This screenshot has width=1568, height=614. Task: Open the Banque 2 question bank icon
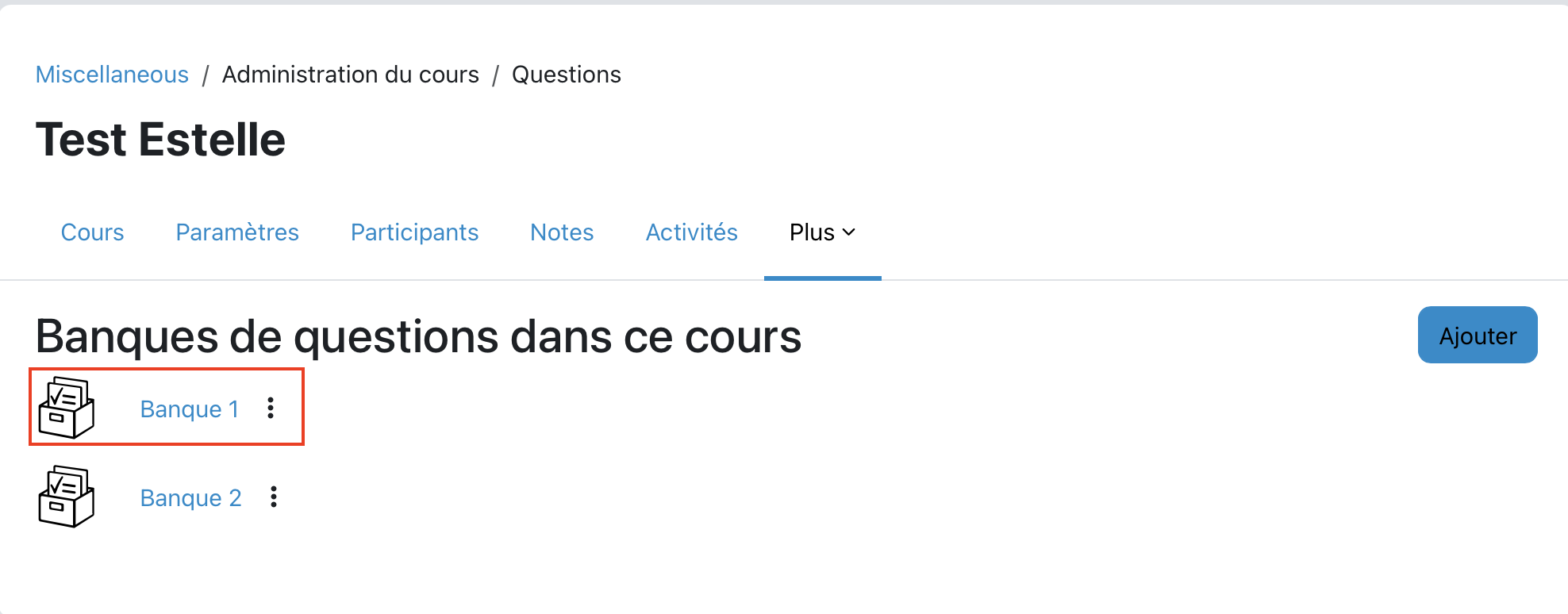(x=67, y=497)
